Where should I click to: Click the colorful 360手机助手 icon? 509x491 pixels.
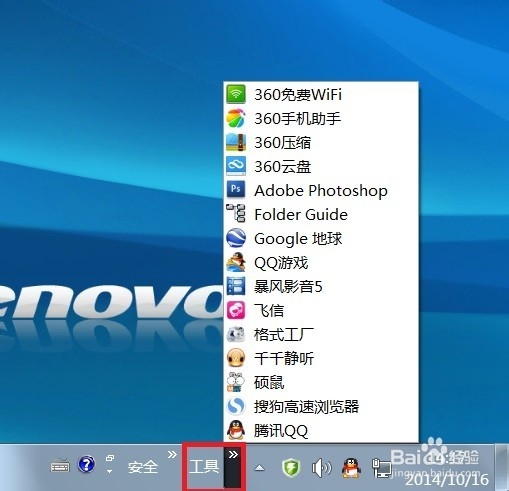[x=236, y=118]
